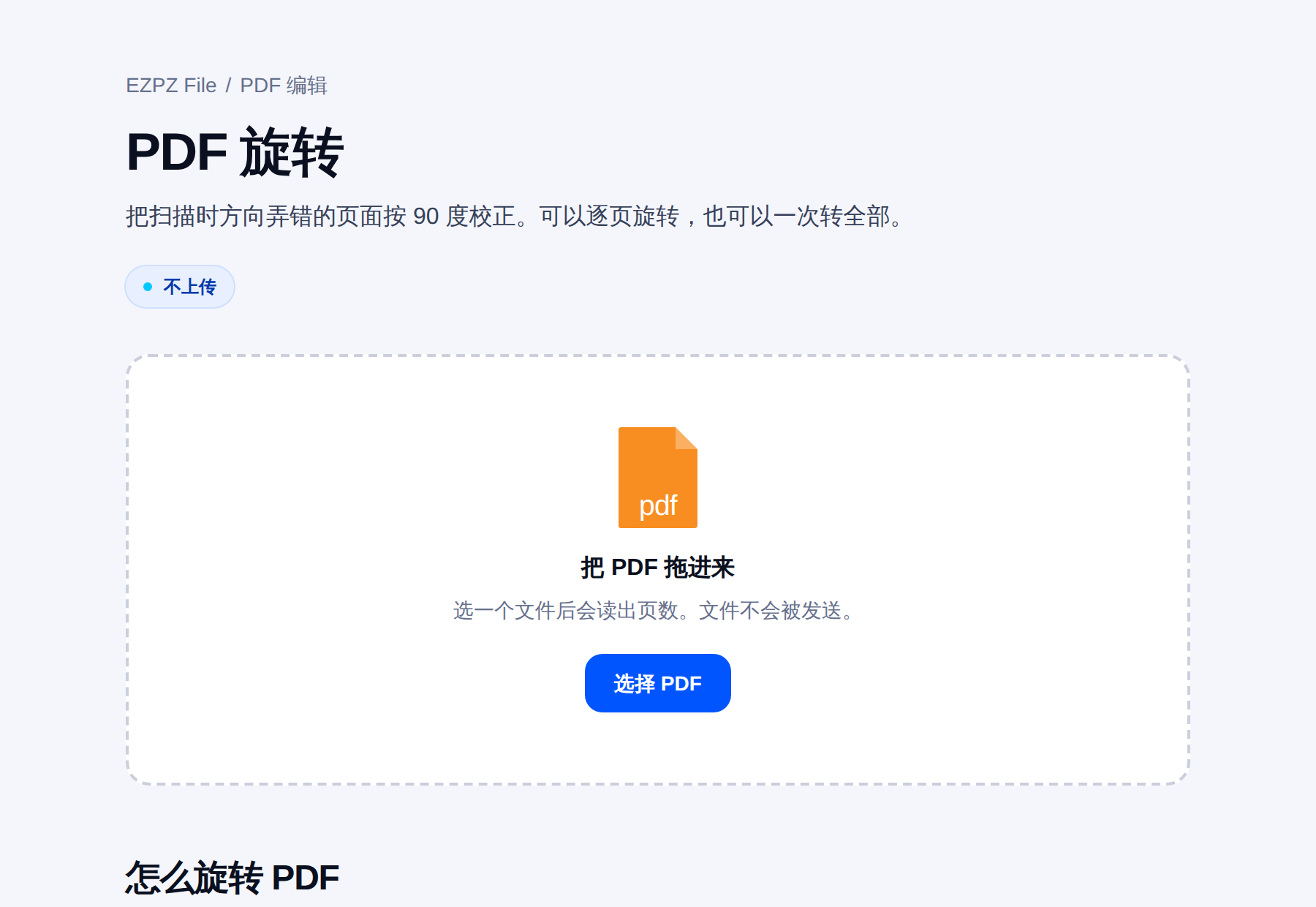Screen dimensions: 1316x907
Task: Click the 选择 PDF button
Action: point(658,683)
